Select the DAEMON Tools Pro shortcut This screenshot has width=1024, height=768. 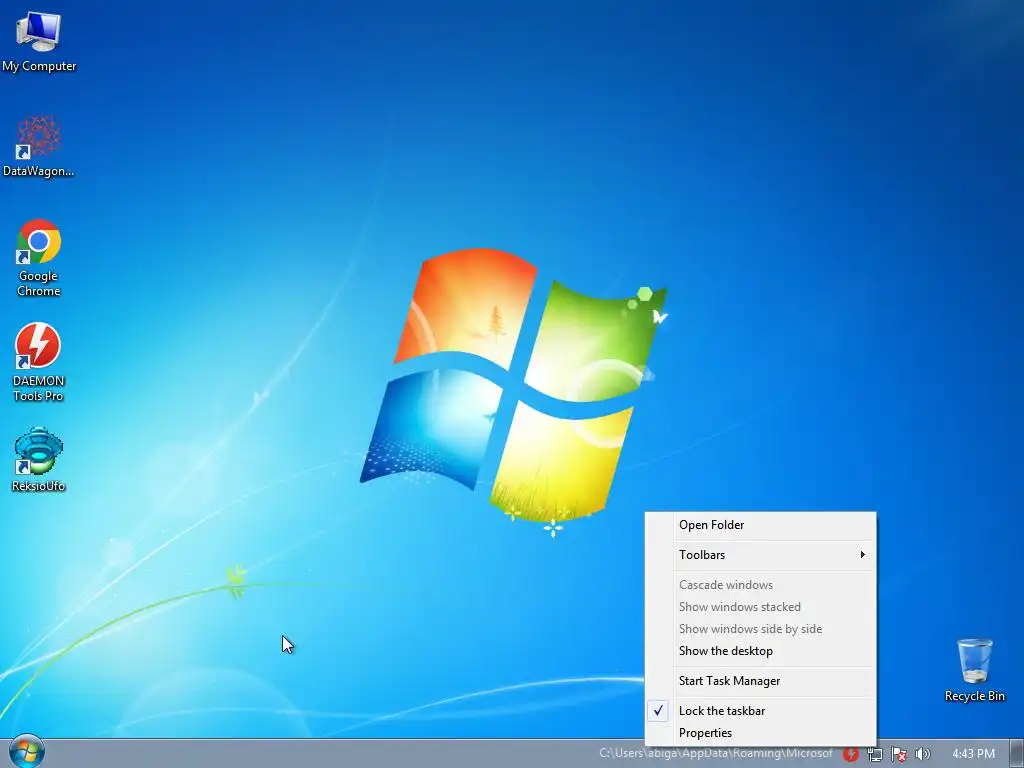click(39, 362)
